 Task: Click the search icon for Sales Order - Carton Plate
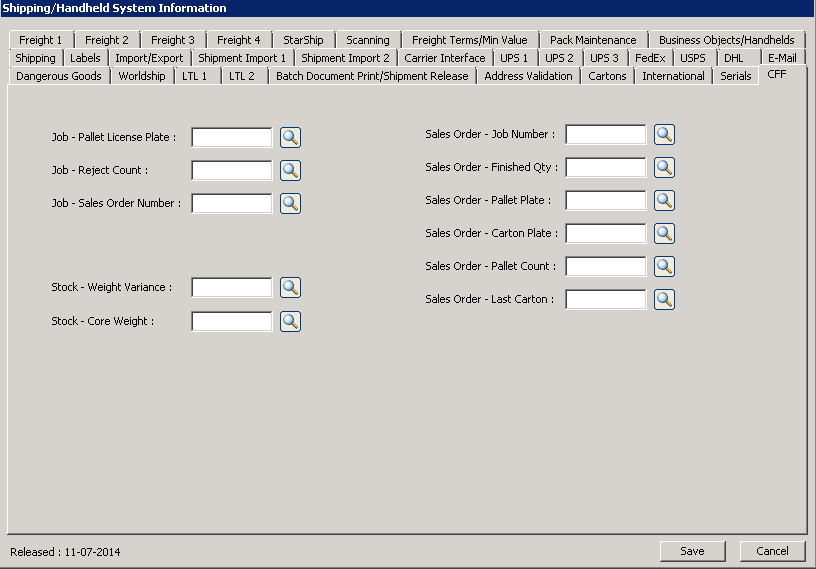(x=664, y=234)
